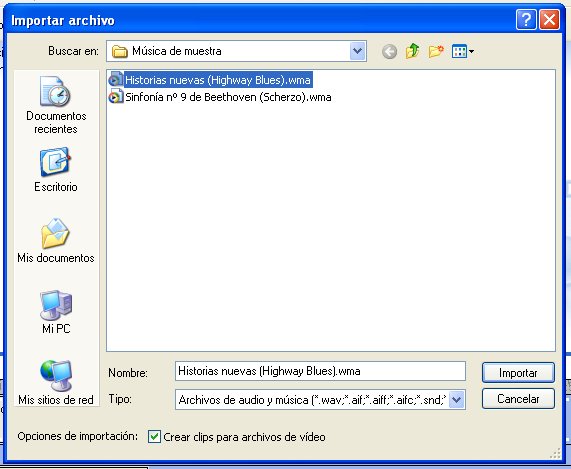The height and width of the screenshot is (469, 571).
Task: Select Mi PC in the places bar
Action: pyautogui.click(x=56, y=312)
